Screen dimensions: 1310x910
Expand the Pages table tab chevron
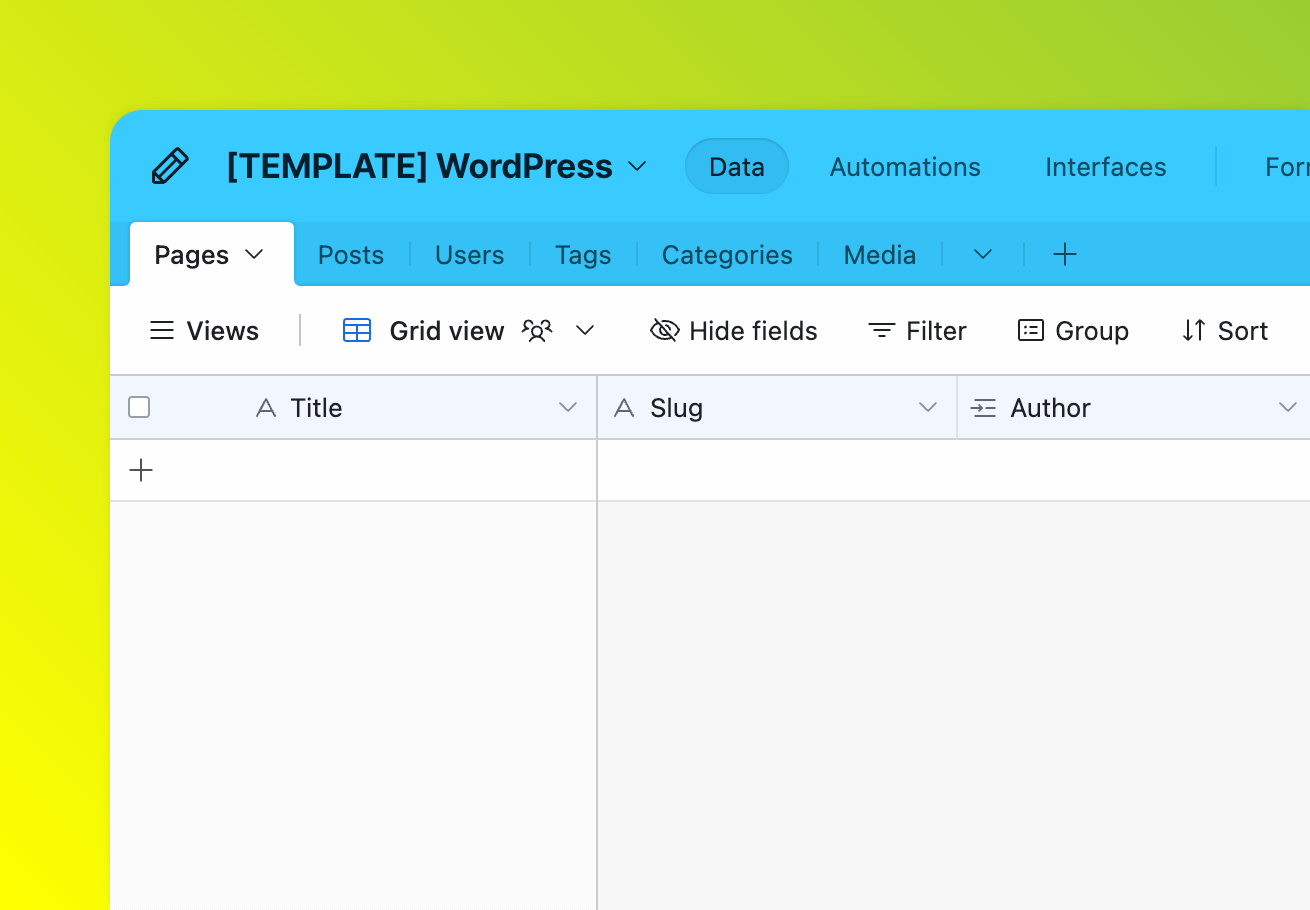(x=254, y=254)
